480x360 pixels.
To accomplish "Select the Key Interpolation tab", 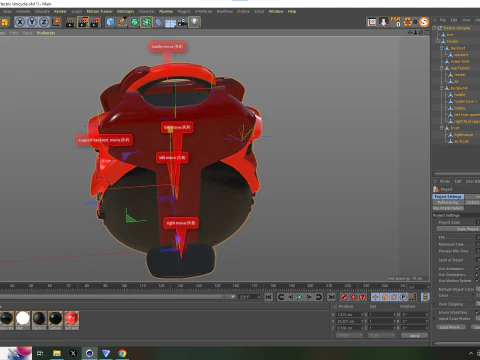I will pyautogui.click(x=448, y=208).
